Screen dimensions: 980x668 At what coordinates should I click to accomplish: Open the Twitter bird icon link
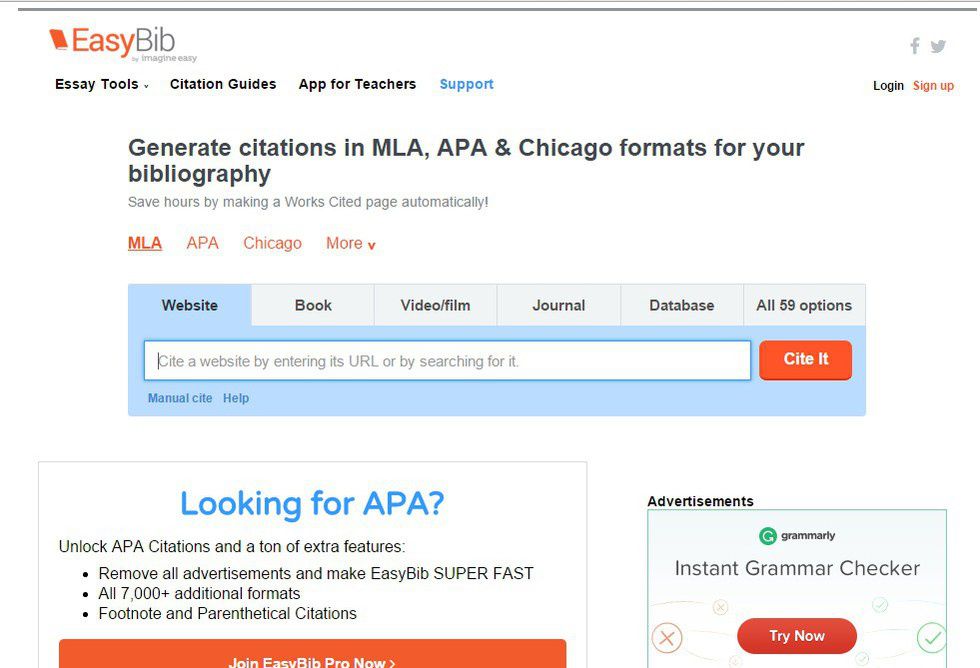pos(938,46)
